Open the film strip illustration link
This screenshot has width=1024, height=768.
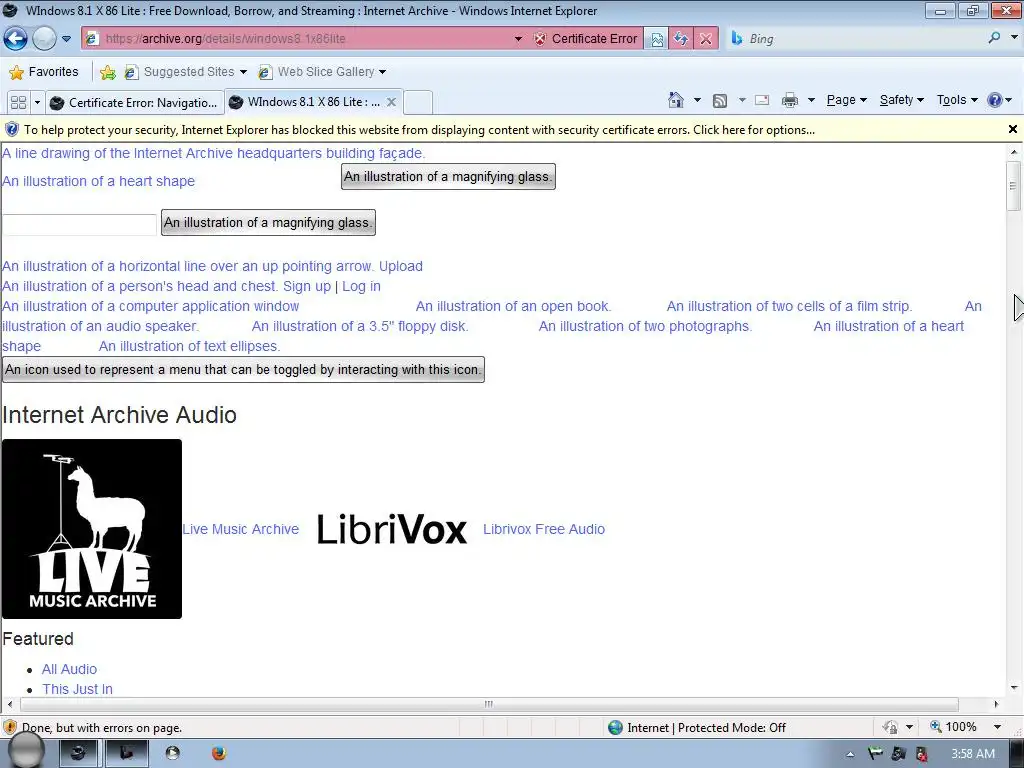pyautogui.click(x=789, y=306)
